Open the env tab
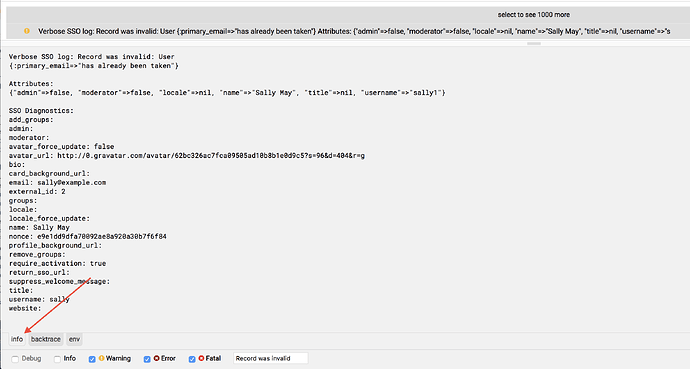The height and width of the screenshot is (369, 690). click(x=74, y=339)
